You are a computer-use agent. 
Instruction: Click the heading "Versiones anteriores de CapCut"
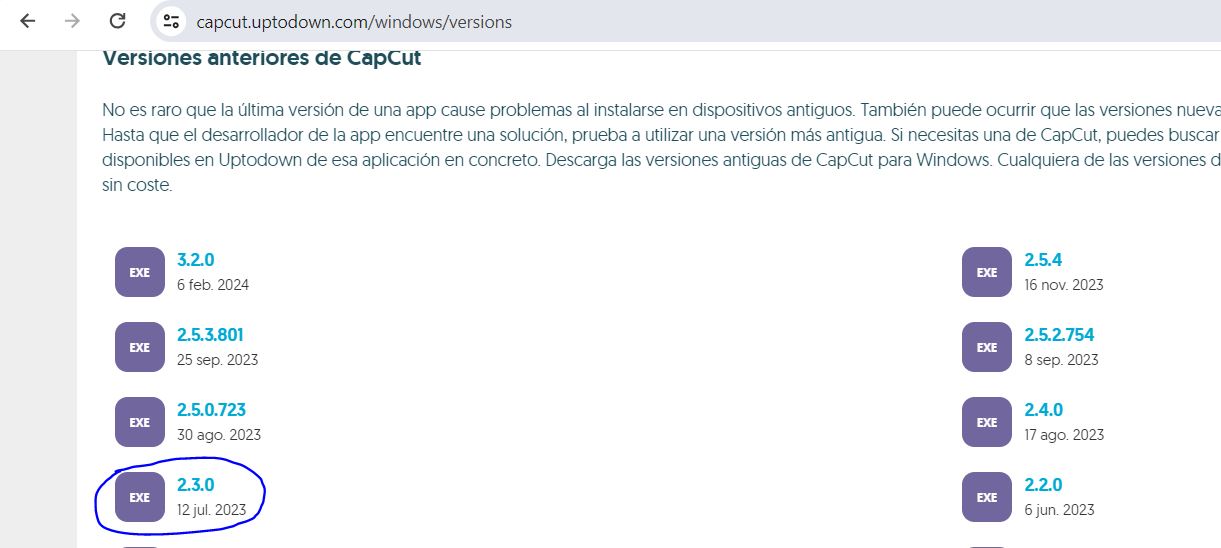pyautogui.click(x=262, y=58)
